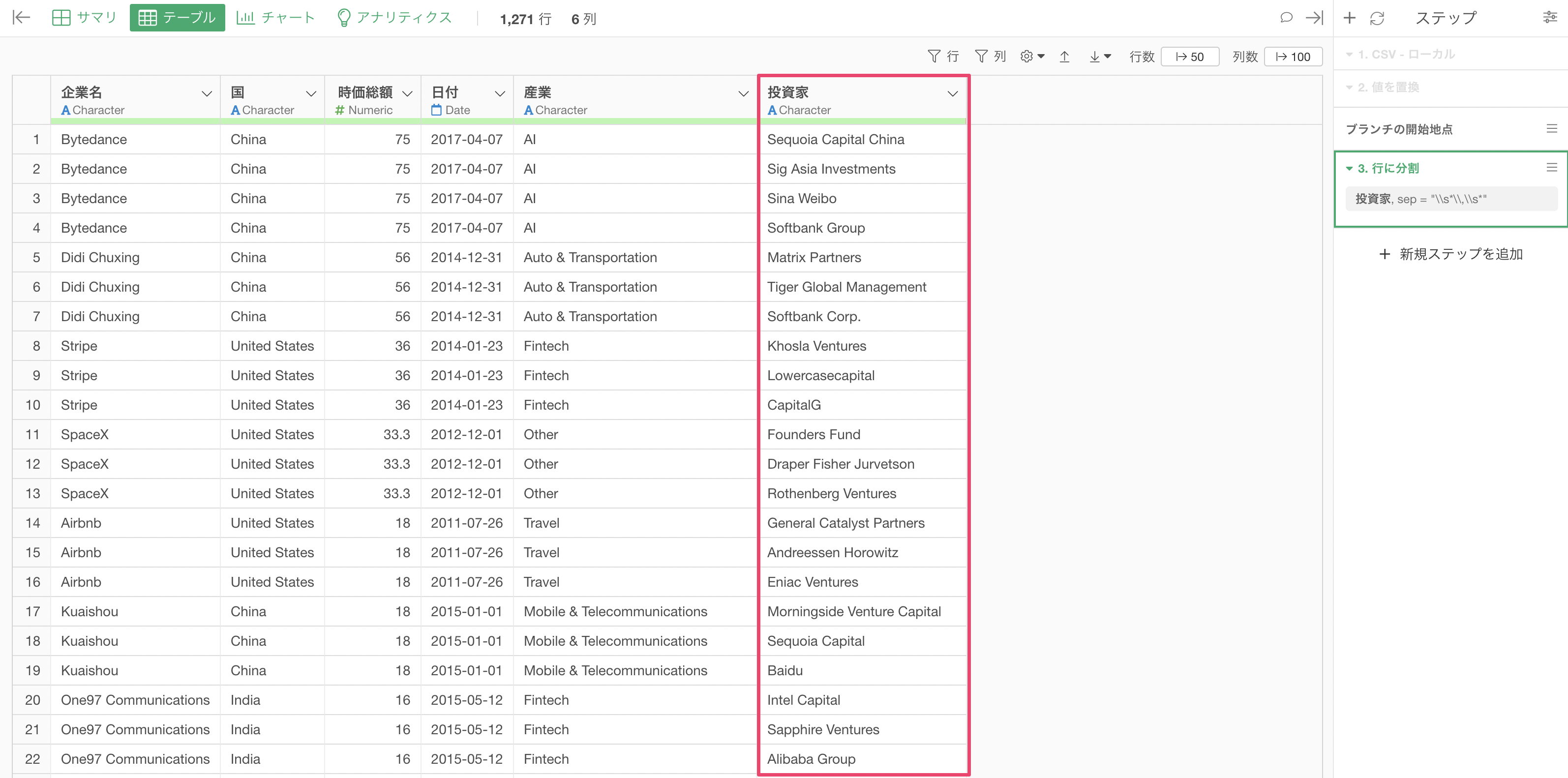This screenshot has width=1568, height=778.
Task: Open the 日付 column menu chevron
Action: tap(500, 94)
